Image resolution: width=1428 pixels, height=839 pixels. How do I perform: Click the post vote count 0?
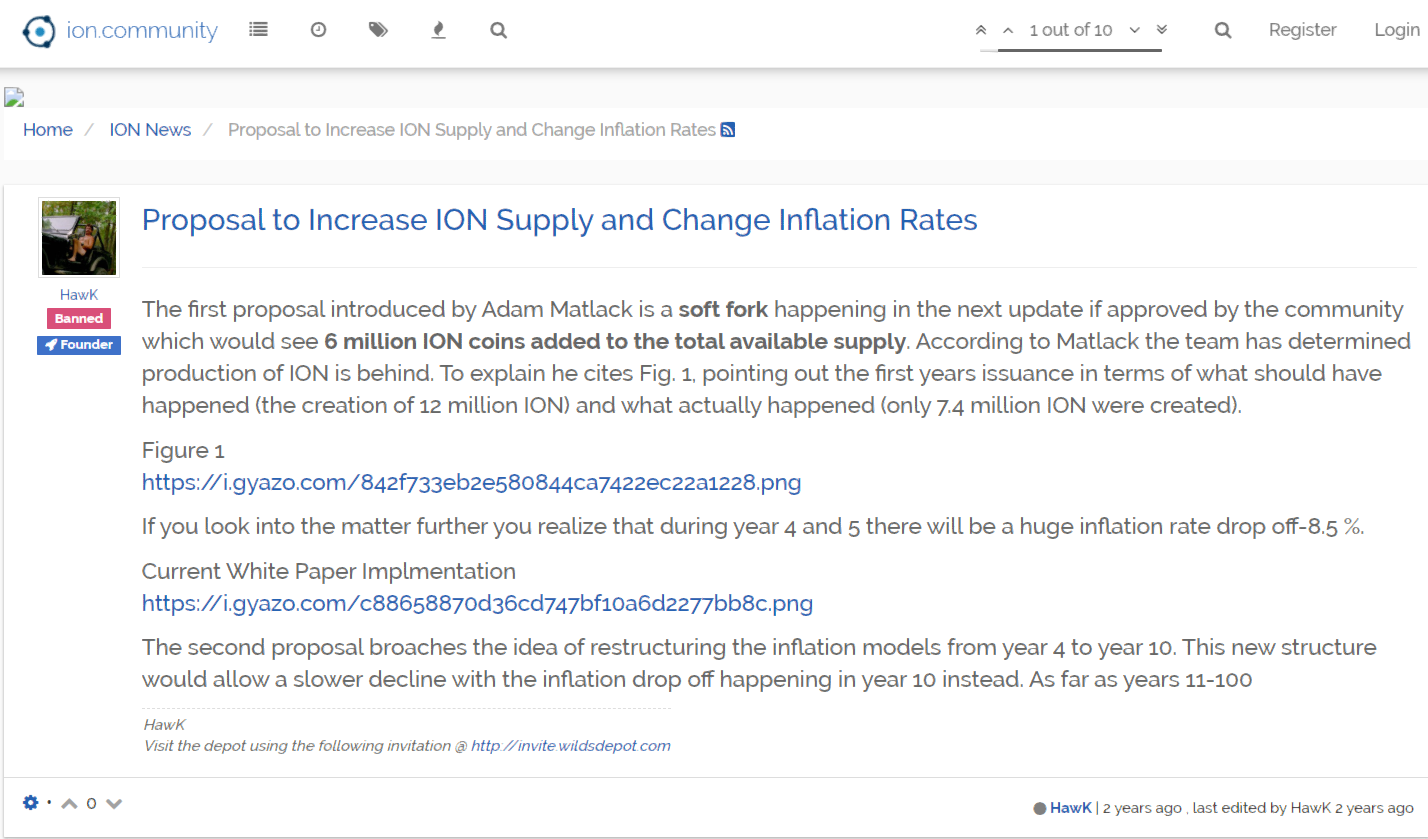click(91, 803)
